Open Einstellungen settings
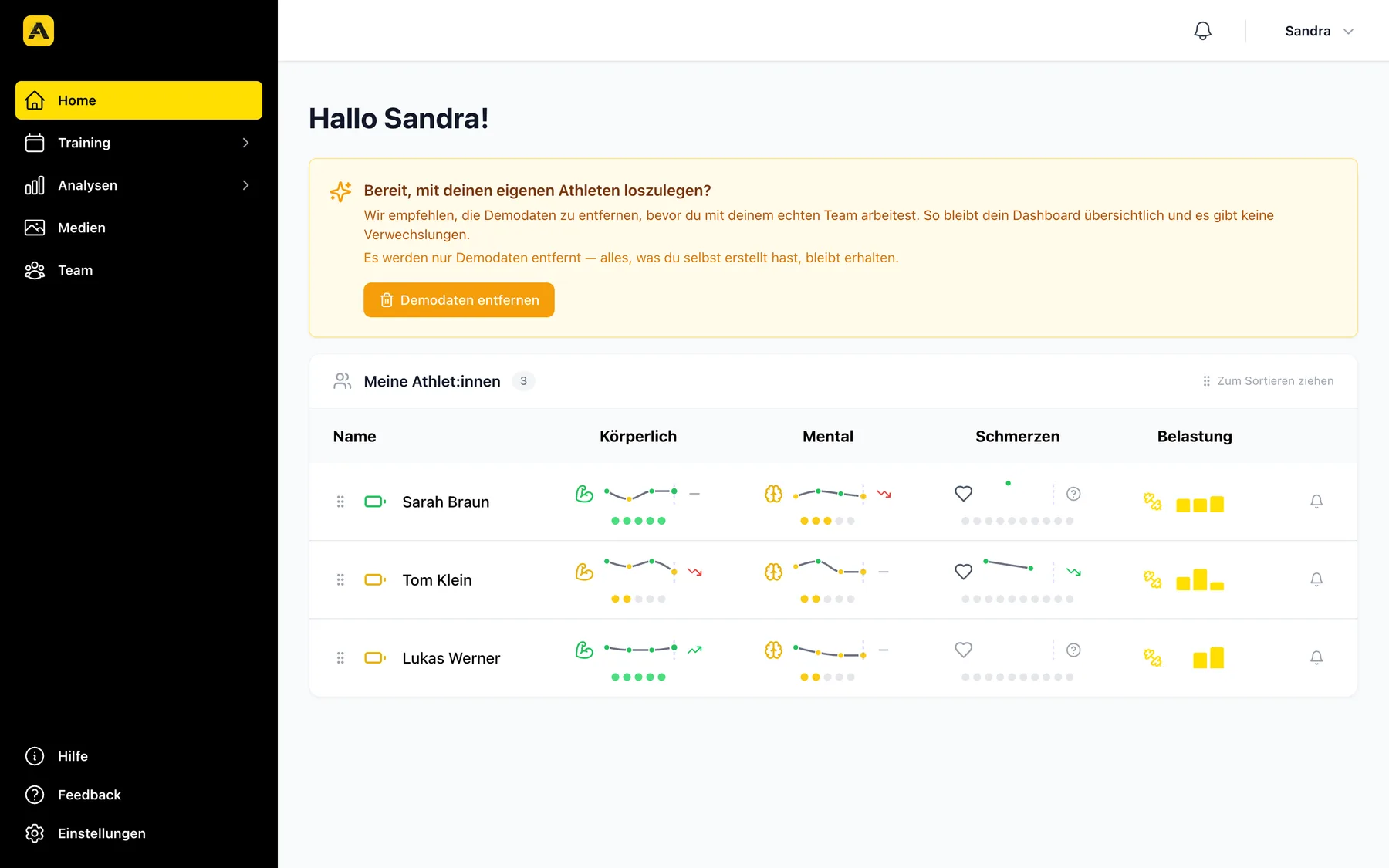 (x=139, y=833)
